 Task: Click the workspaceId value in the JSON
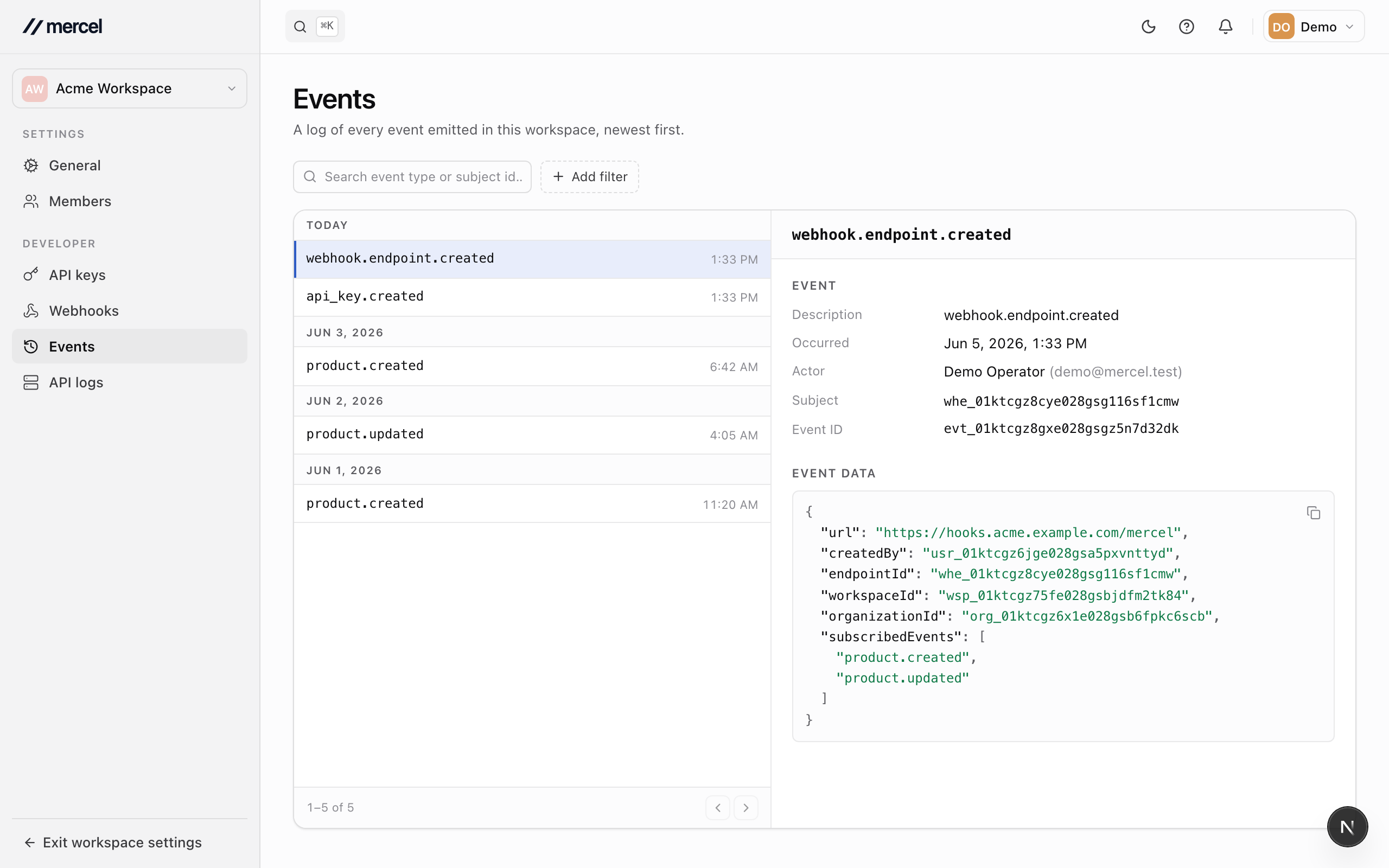tap(1063, 595)
